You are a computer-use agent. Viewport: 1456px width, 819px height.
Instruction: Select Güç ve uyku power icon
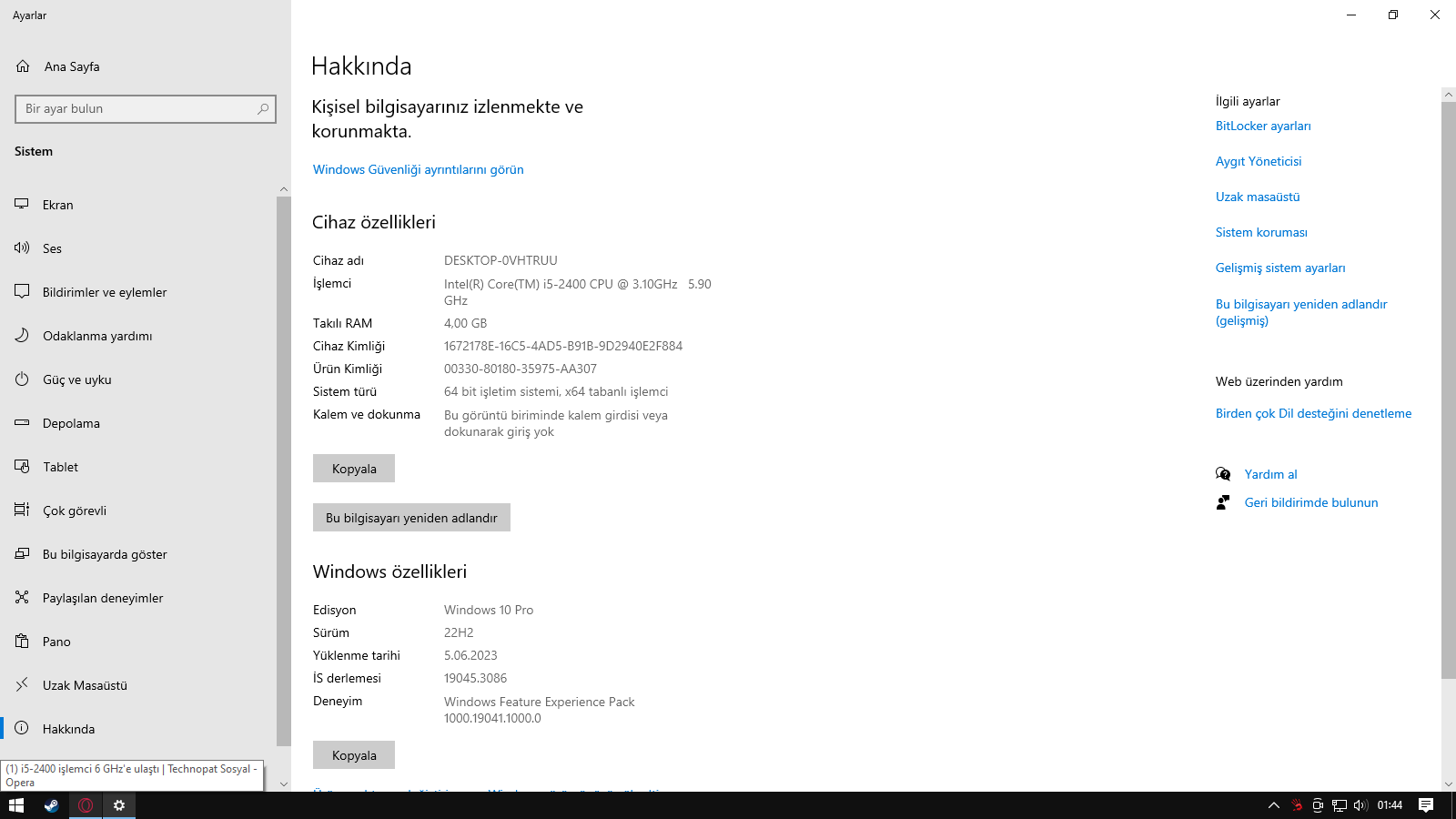[x=22, y=379]
